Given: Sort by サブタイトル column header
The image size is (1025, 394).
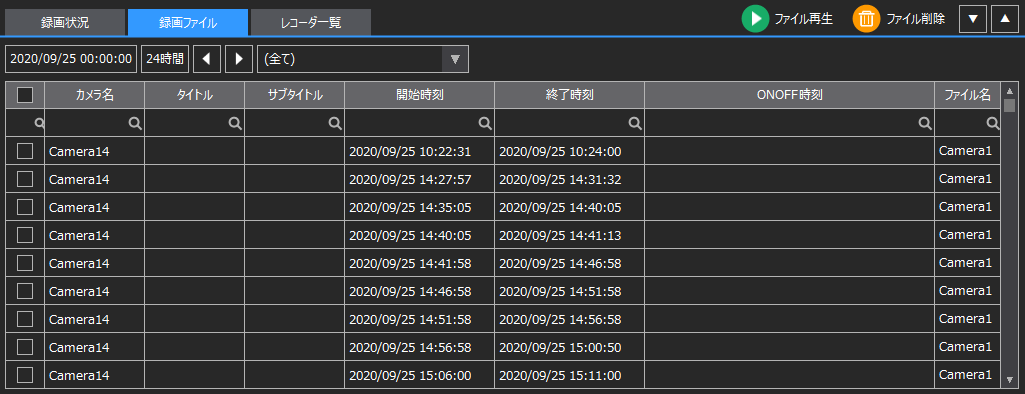Looking at the screenshot, I should click(295, 95).
